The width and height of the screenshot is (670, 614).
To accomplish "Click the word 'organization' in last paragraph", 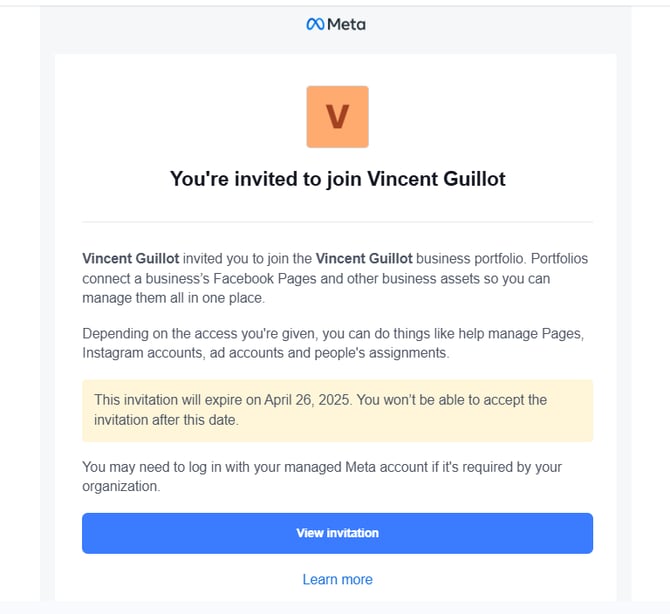I will click(x=121, y=486).
